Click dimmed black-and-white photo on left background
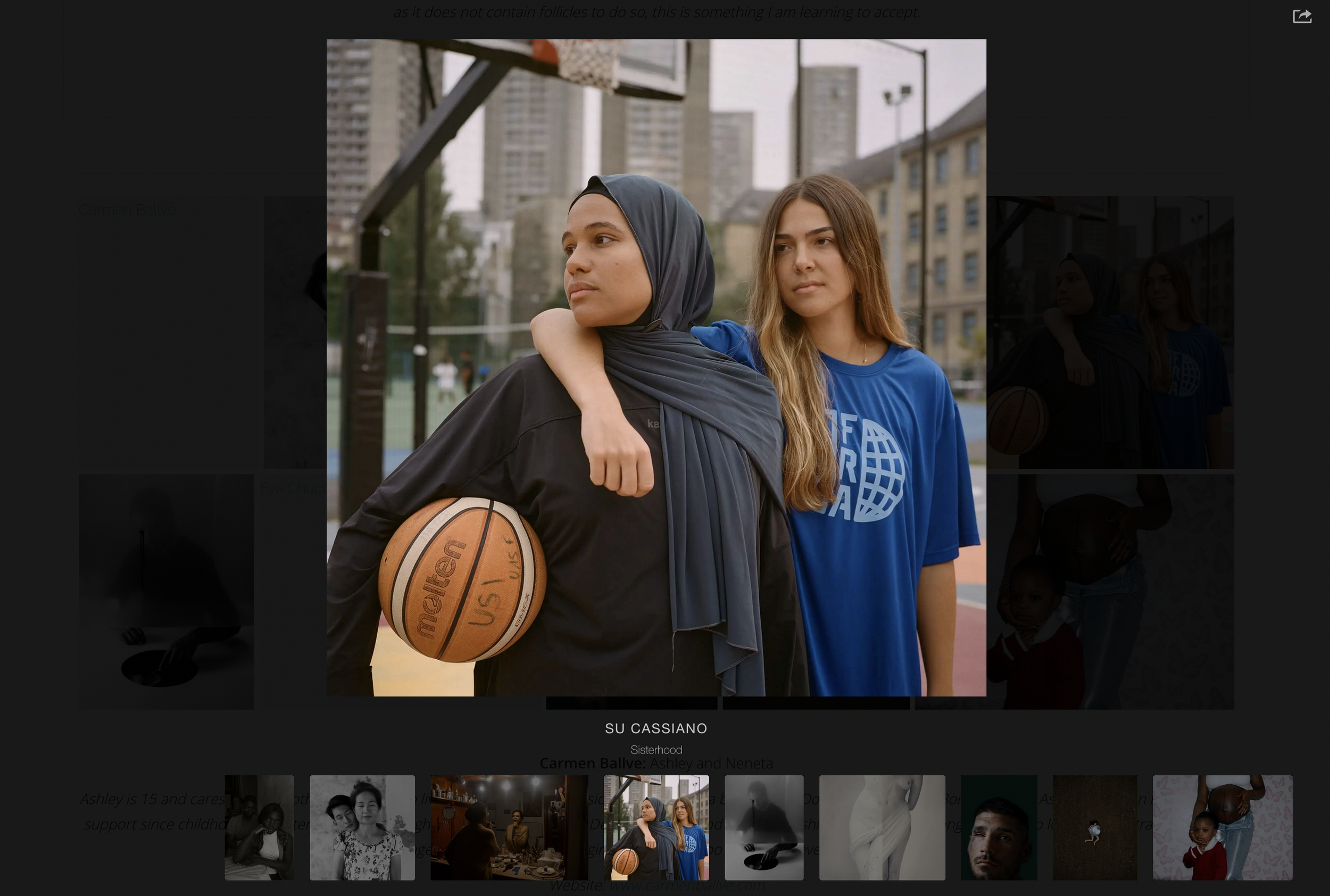The height and width of the screenshot is (896, 1330). pyautogui.click(x=166, y=592)
